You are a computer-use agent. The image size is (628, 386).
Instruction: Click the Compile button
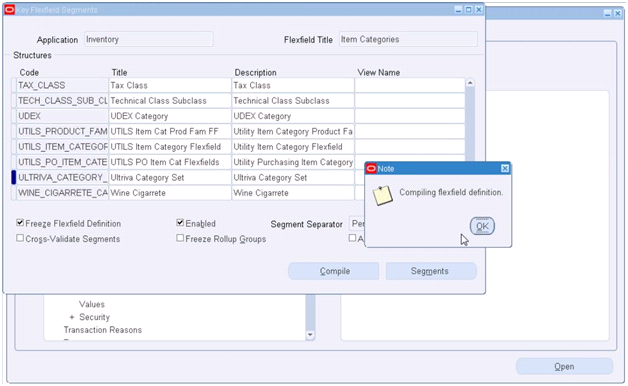pos(334,271)
